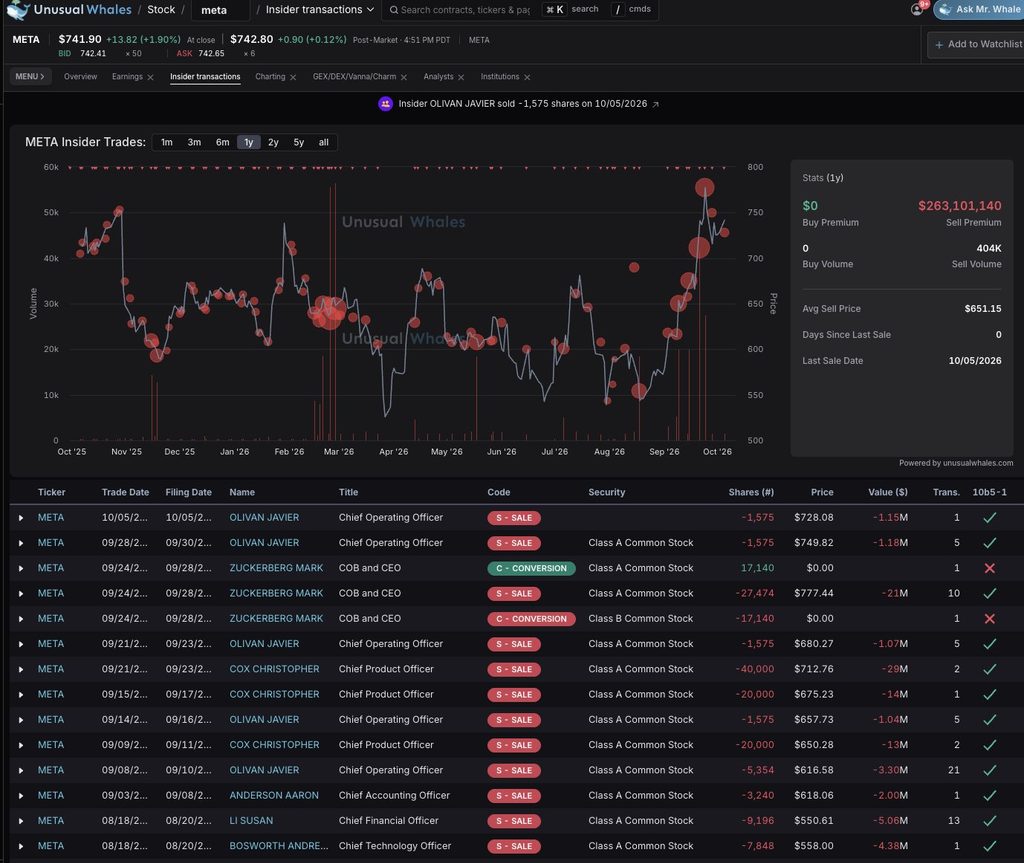Open Ask Mr. Whale assistant
The image size is (1024, 863).
pyautogui.click(x=978, y=9)
